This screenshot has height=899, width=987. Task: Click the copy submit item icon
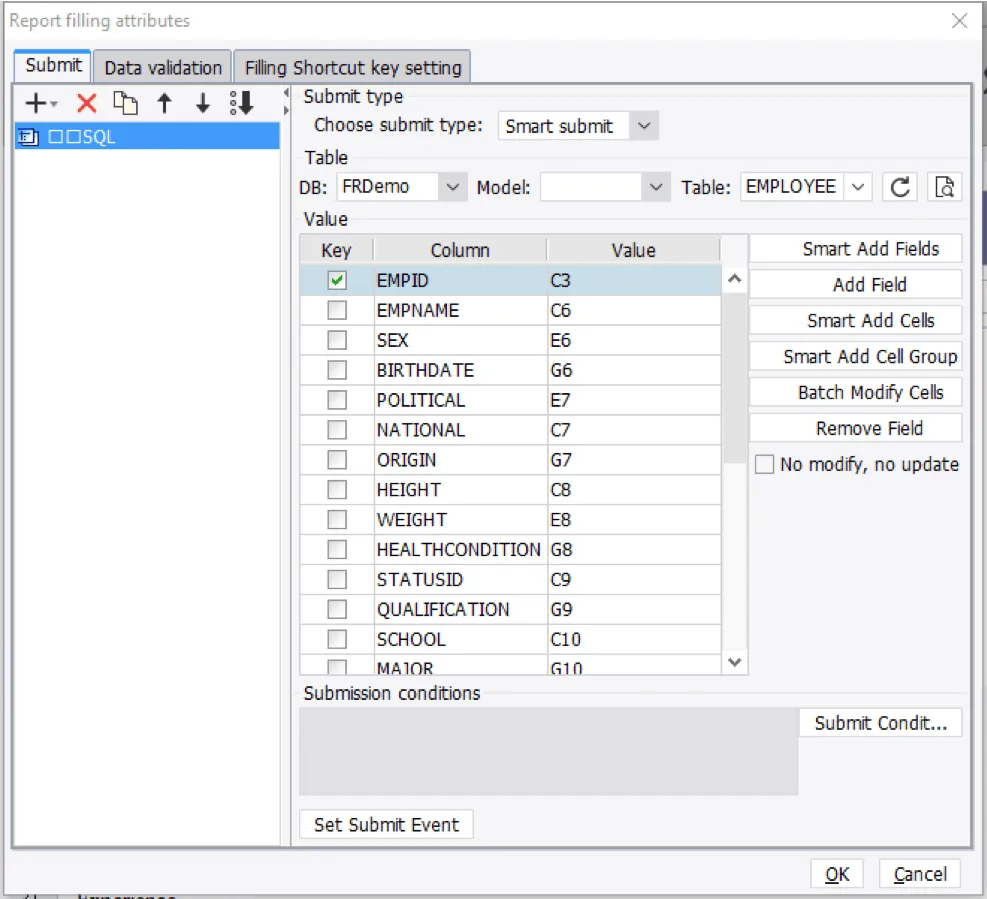(125, 103)
